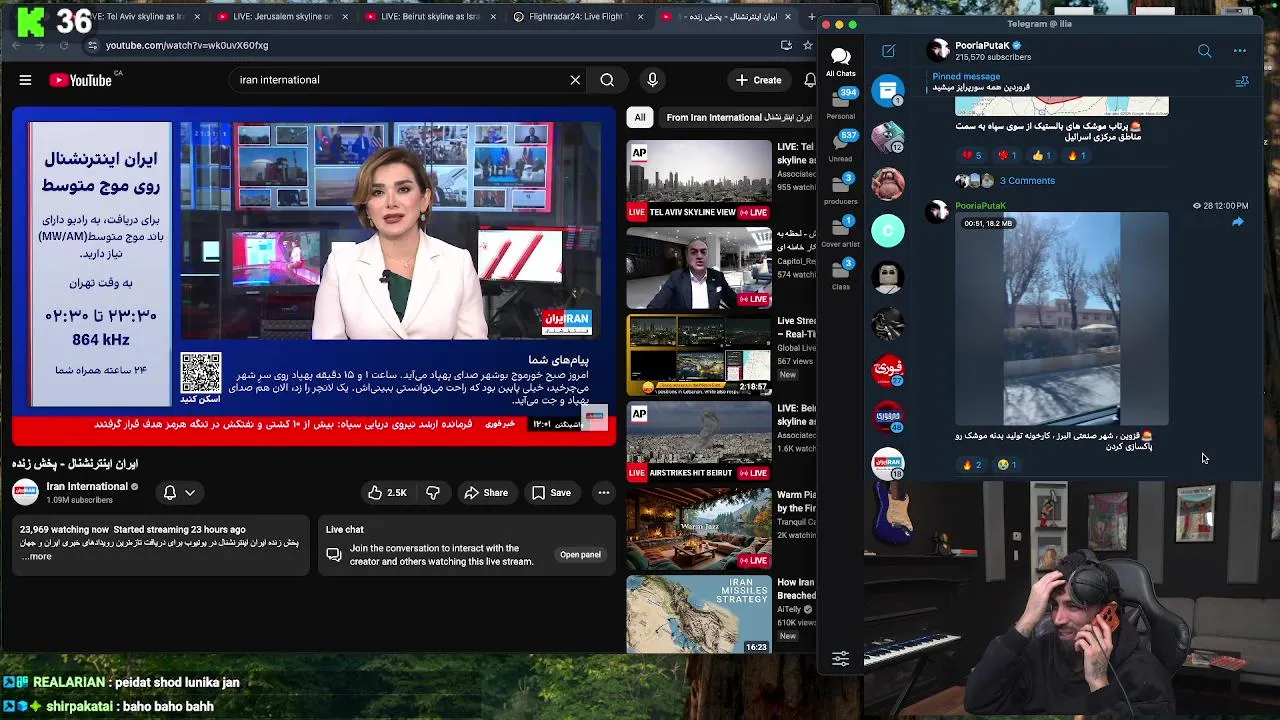Play the Warm Jazz fireplace live thumbnail

tap(699, 528)
